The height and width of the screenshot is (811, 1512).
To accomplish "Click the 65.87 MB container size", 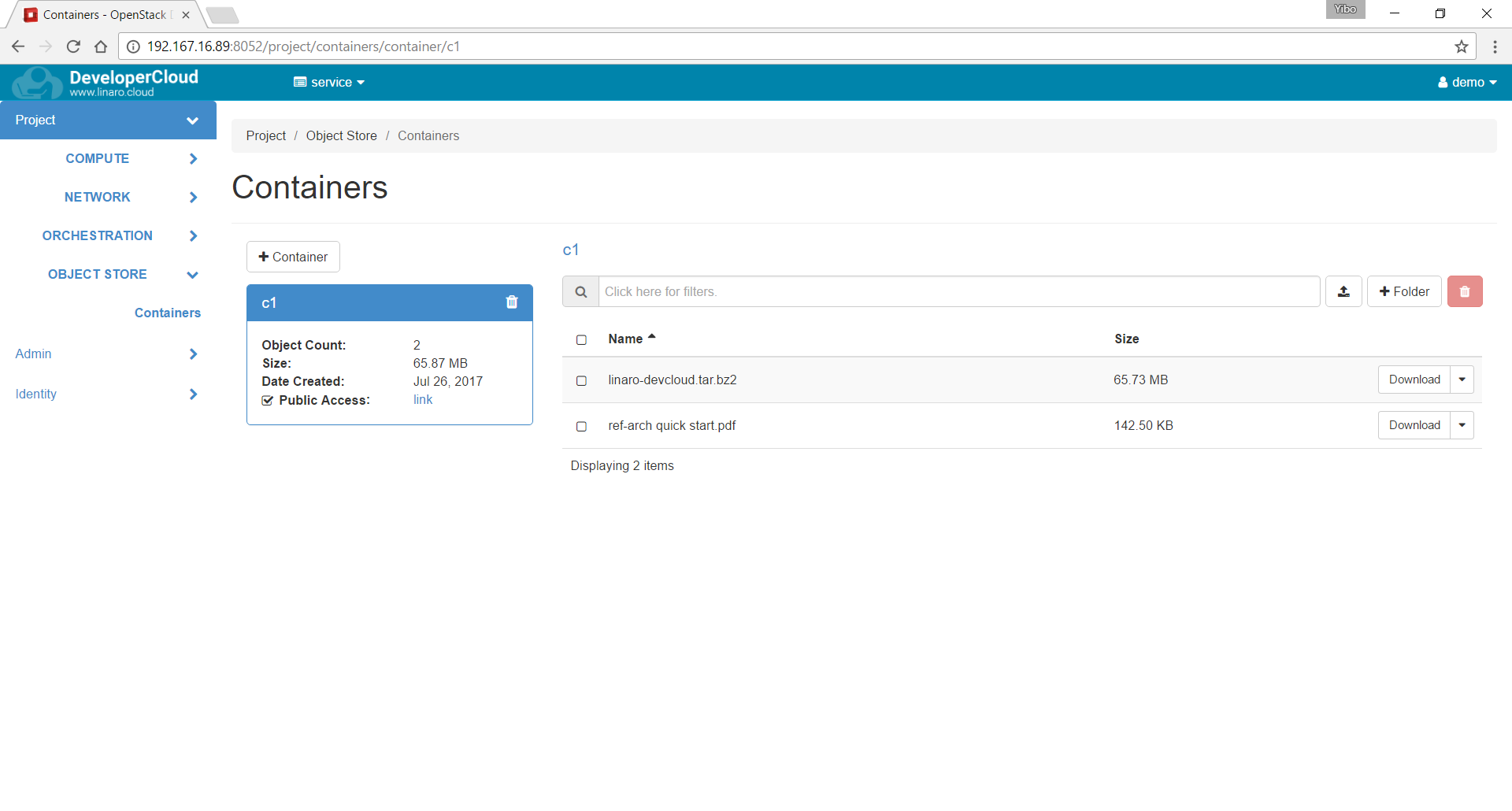I will pyautogui.click(x=440, y=363).
